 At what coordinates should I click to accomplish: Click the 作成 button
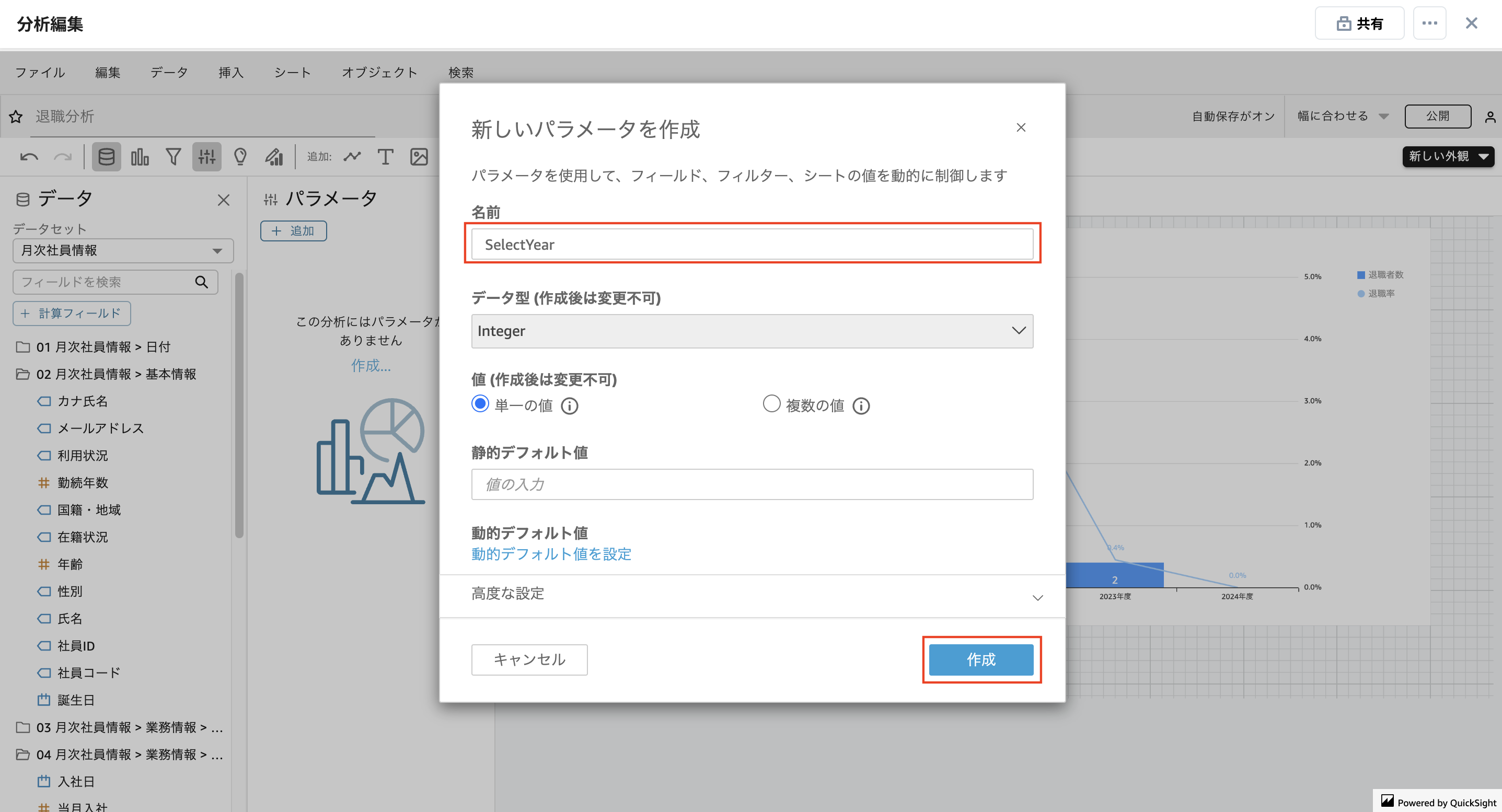981,659
